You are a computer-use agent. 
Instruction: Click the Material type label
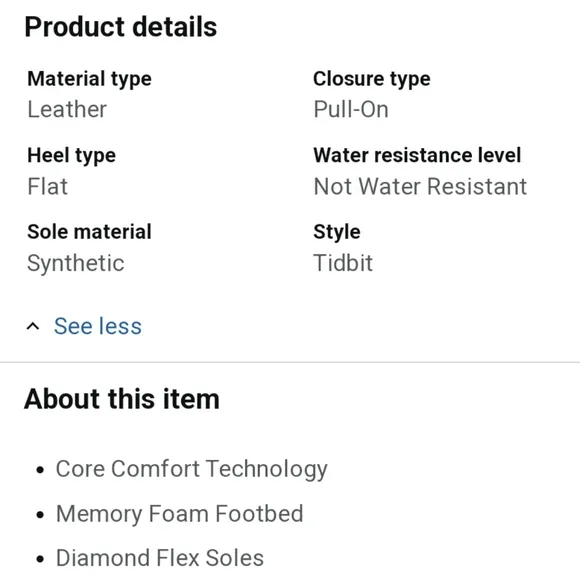coord(90,80)
